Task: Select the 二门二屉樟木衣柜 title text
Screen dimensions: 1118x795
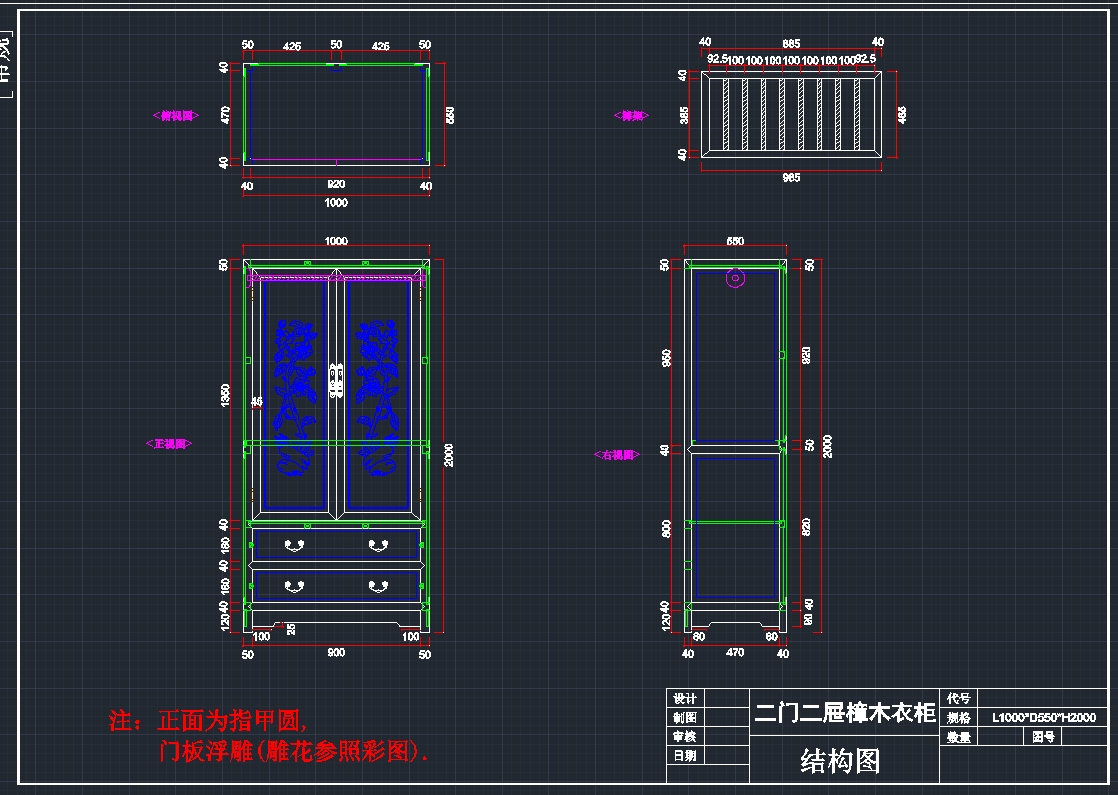Action: pos(844,712)
